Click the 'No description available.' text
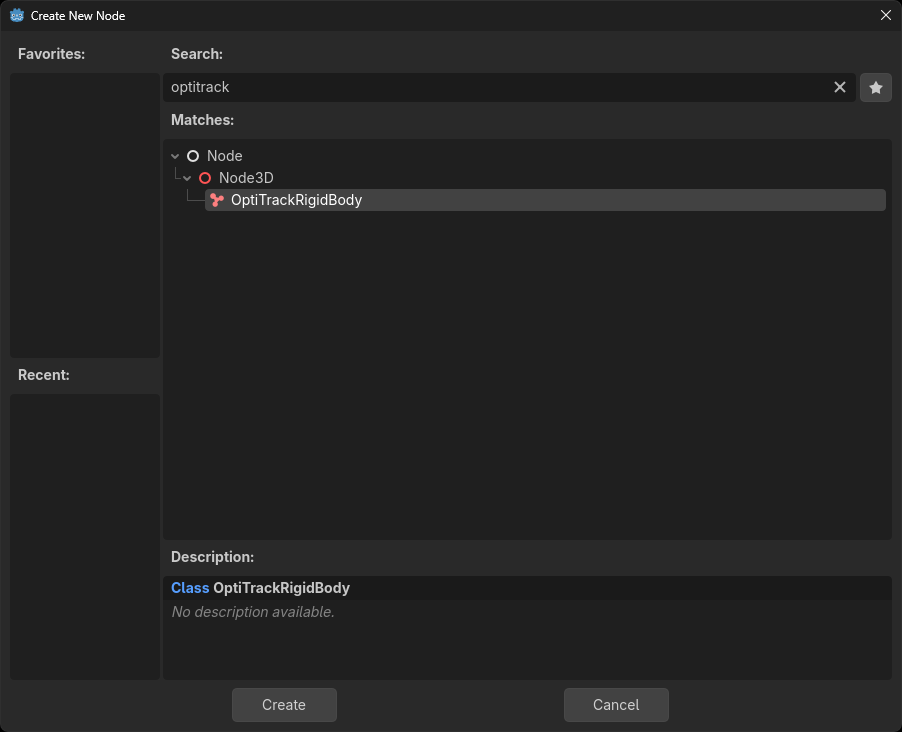902x732 pixels. [253, 612]
